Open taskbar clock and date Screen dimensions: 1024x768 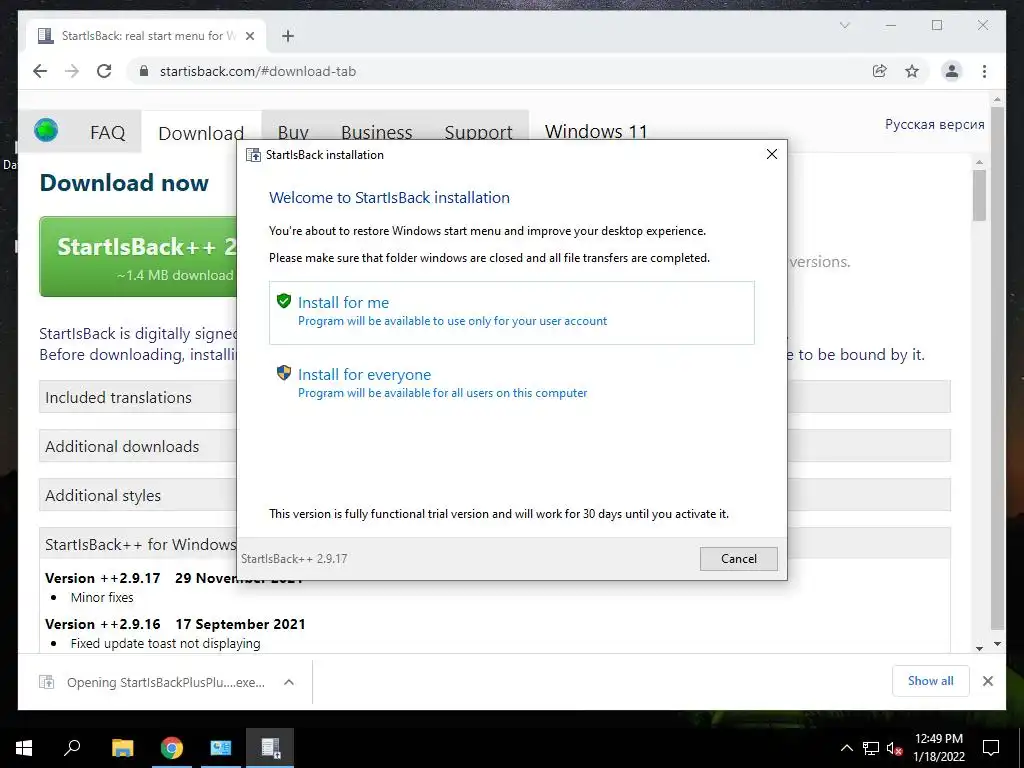(x=938, y=748)
